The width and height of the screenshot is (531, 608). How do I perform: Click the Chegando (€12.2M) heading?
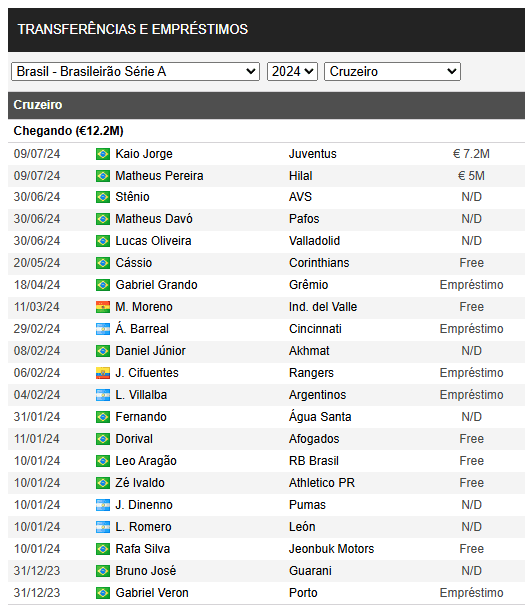pos(68,131)
